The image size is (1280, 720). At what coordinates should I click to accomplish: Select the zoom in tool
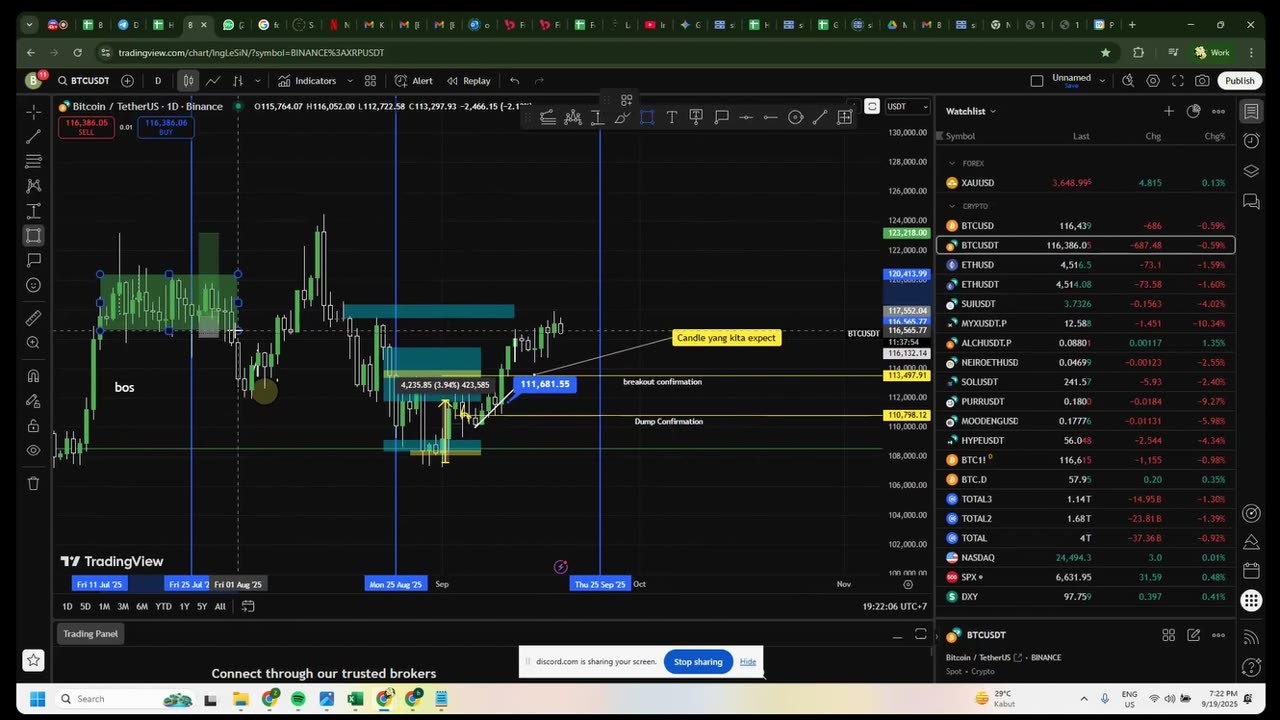point(33,343)
